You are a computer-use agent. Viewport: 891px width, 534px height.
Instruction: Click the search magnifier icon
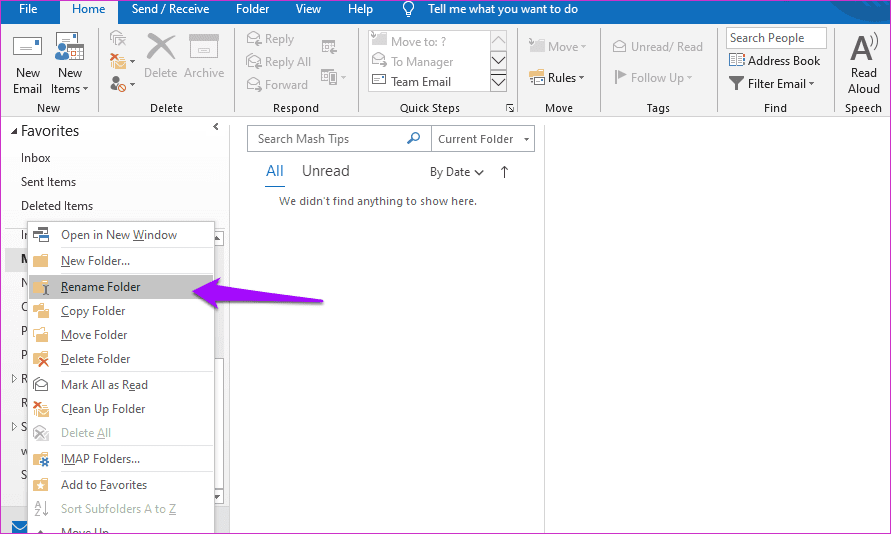click(x=414, y=139)
